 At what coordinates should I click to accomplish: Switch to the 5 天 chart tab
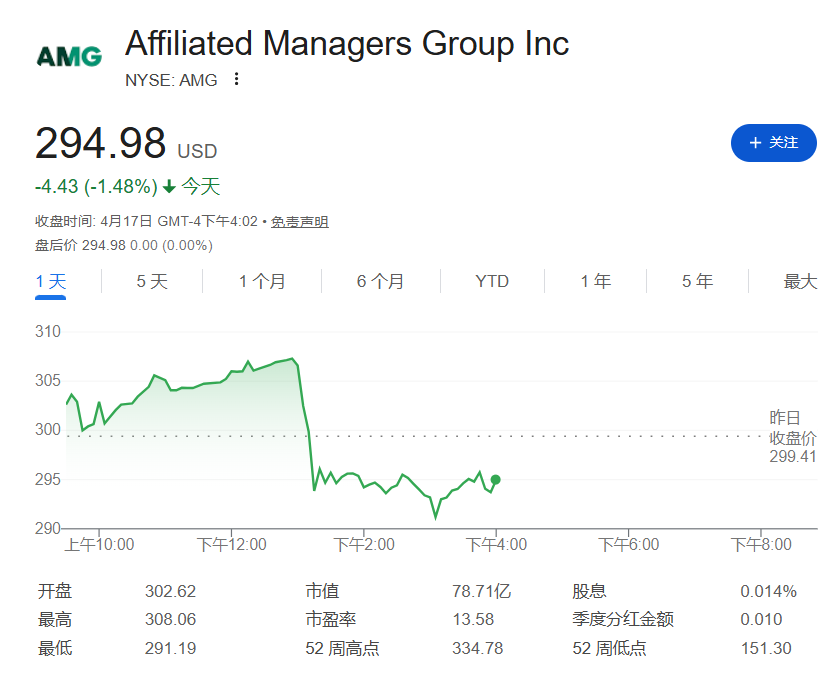click(x=152, y=281)
